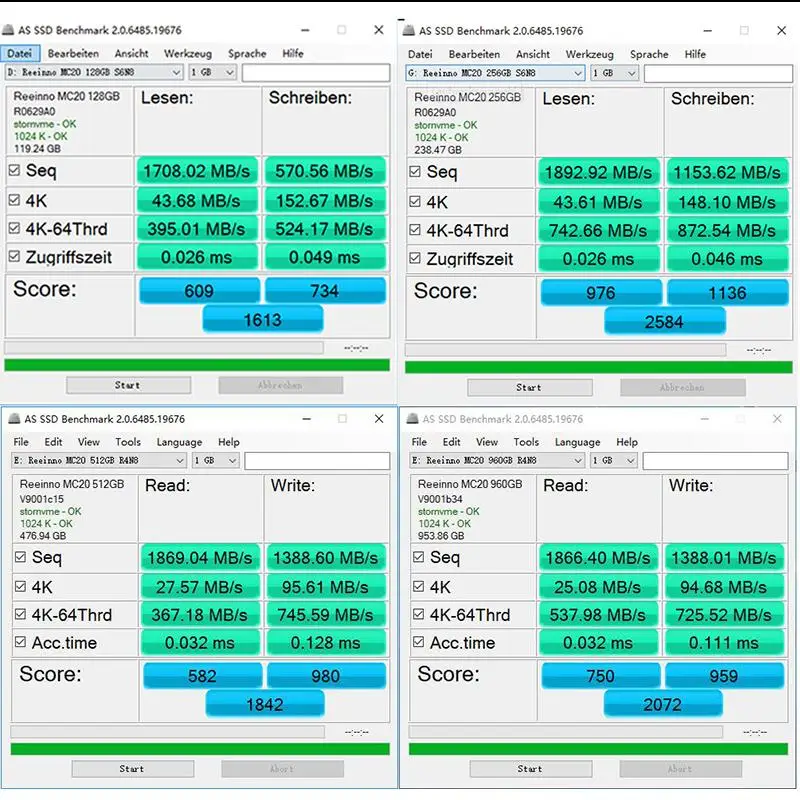Toggle Acc.time checkbox in the 512GB window
Screen dimensions: 800x800
(20, 642)
